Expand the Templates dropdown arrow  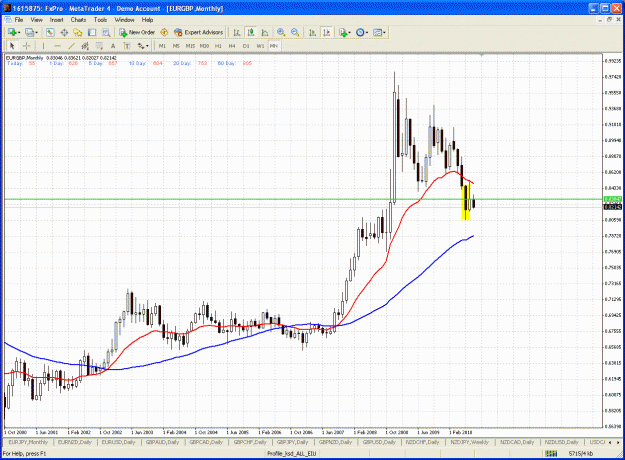[384, 33]
